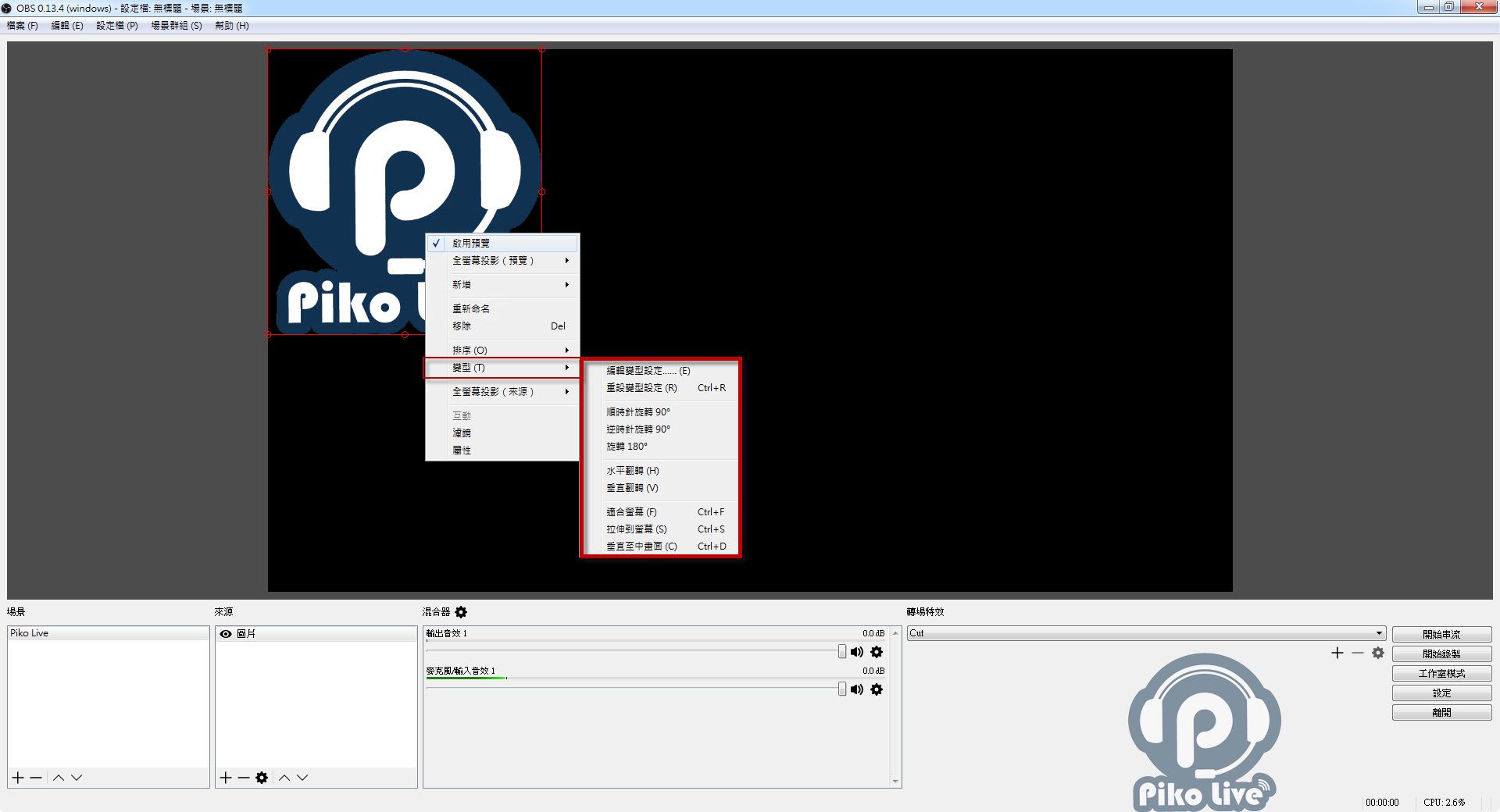
Task: Click 麥克風/輸入音效 1 volume slider handle
Action: click(842, 689)
